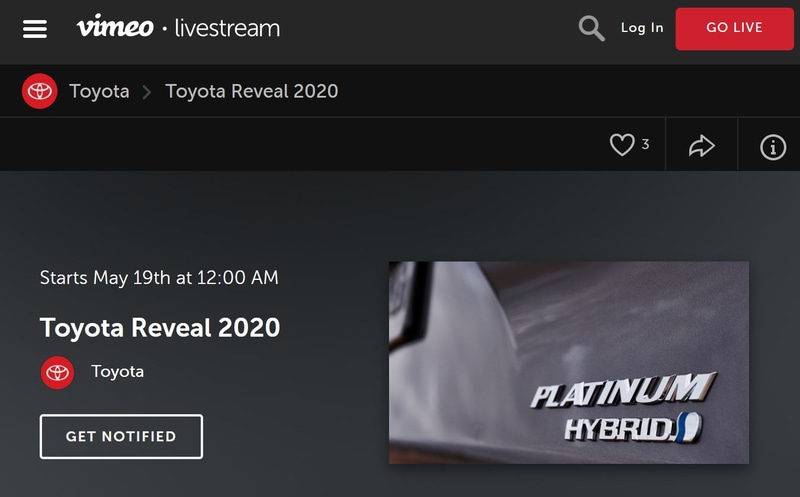Share the event via arrow icon

[x=702, y=146]
